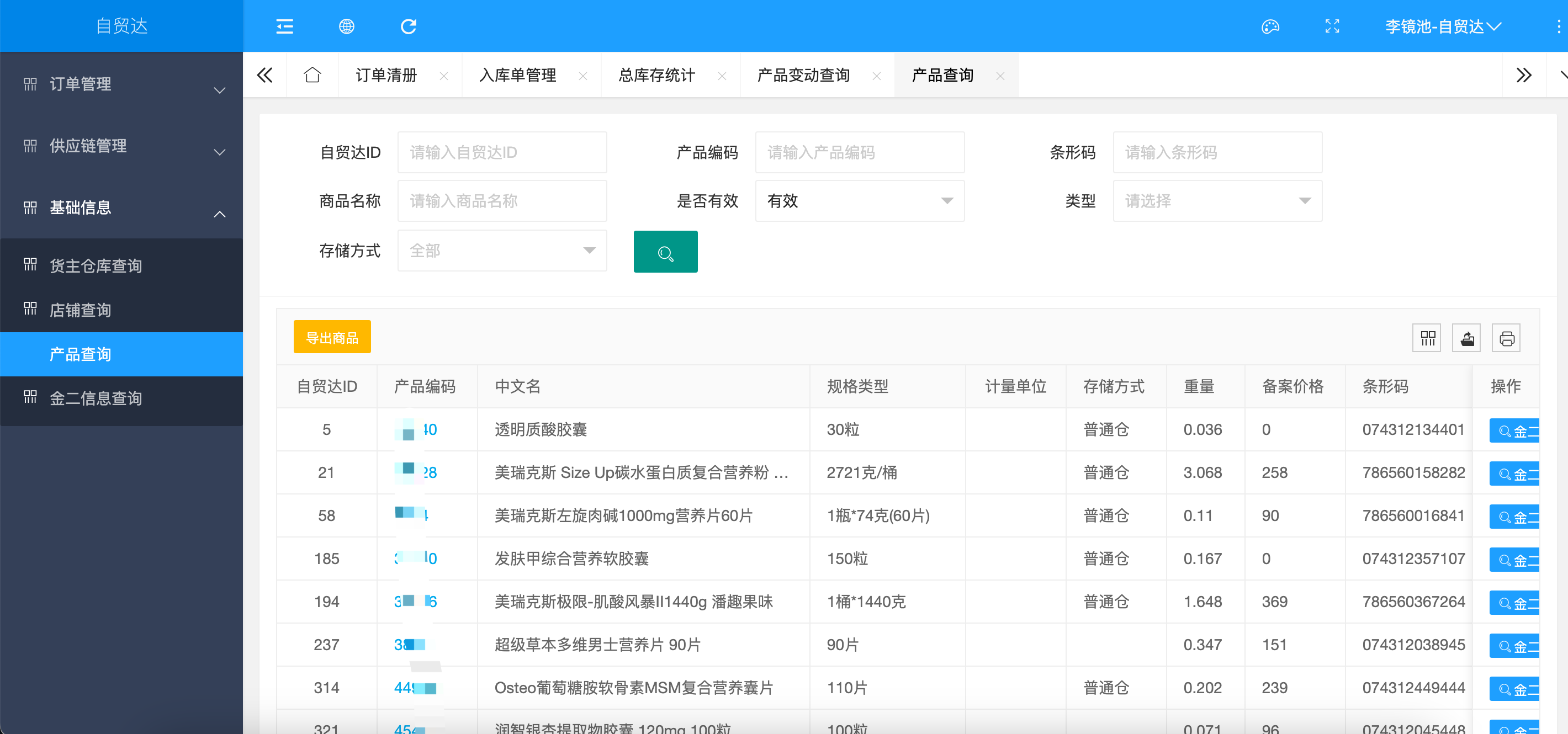Open the 是否有效 dropdown
This screenshot has width=1568, height=734.
860,201
